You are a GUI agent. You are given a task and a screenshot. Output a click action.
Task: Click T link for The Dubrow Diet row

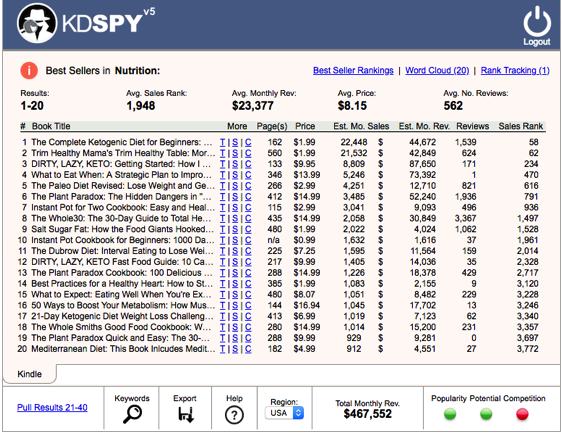[x=223, y=251]
